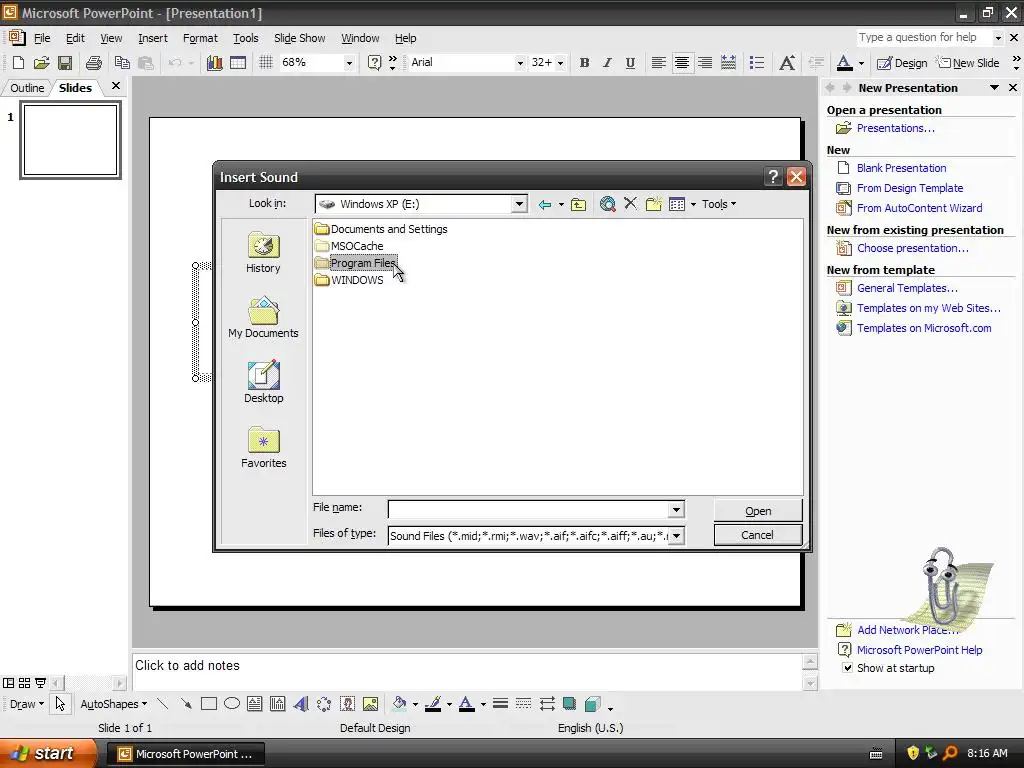Open the Look in drive dropdown
Screen dimensions: 1024x768
tap(519, 204)
